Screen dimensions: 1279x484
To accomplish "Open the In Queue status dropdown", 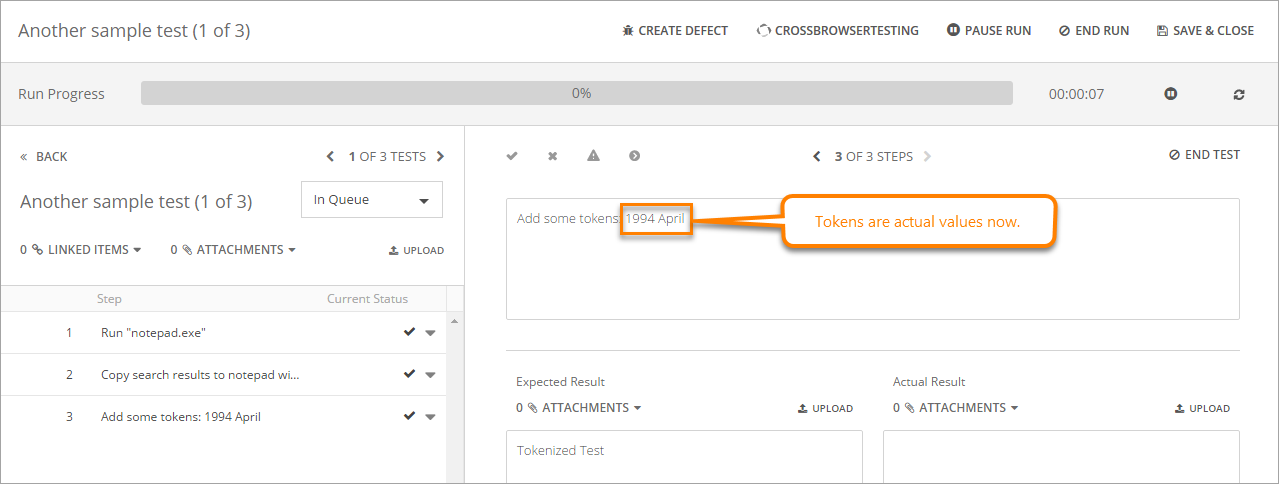I will coord(371,200).
